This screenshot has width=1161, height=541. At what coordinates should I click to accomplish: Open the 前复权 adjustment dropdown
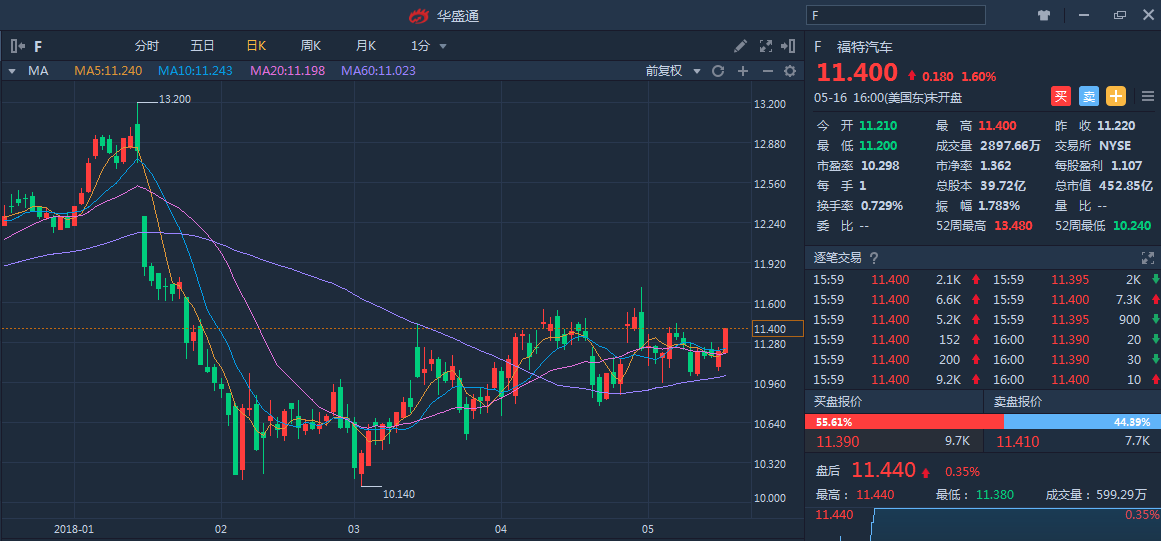click(x=671, y=71)
